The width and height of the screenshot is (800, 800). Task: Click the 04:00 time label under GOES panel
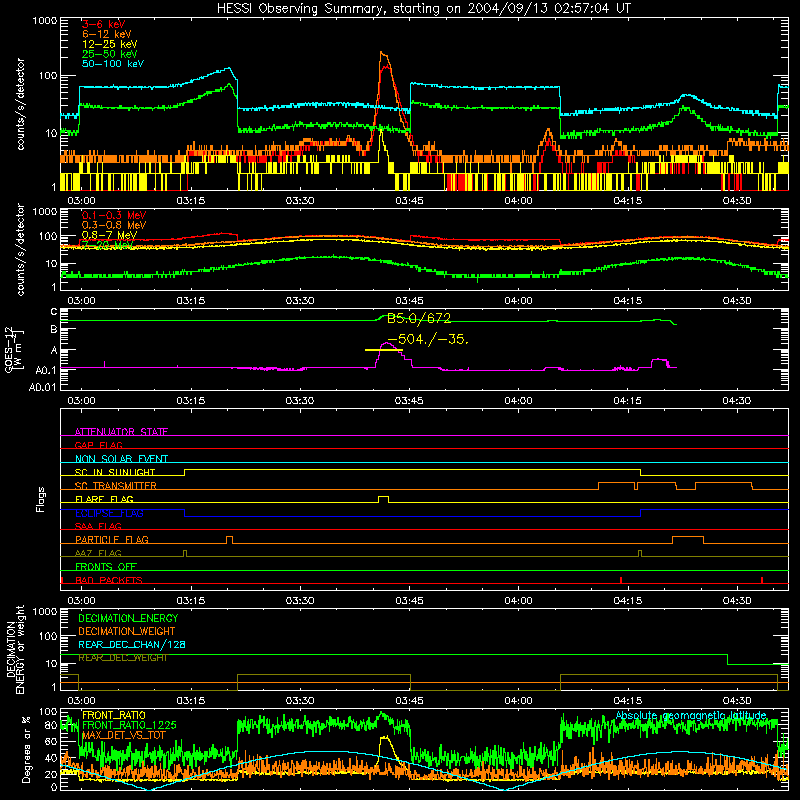(518, 401)
